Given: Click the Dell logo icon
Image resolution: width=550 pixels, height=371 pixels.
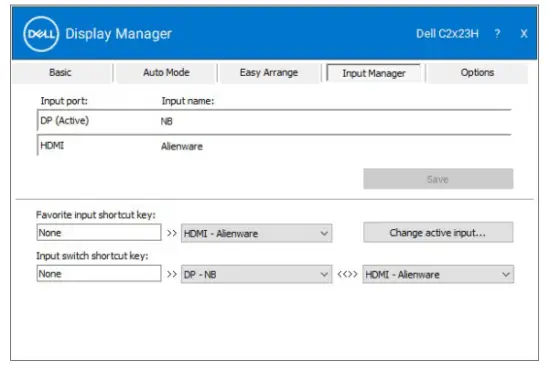Looking at the screenshot, I should [x=41, y=34].
